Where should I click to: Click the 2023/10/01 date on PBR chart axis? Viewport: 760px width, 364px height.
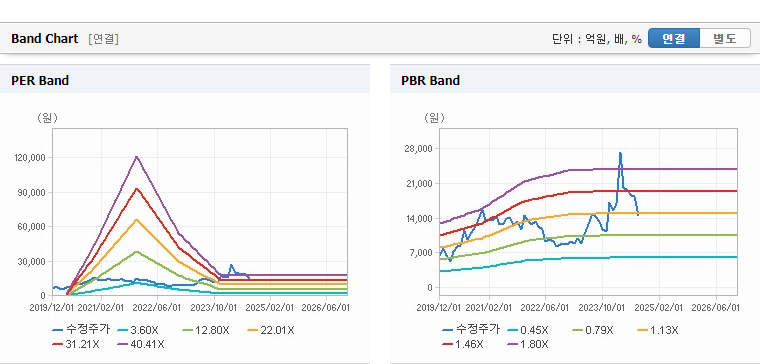click(x=602, y=308)
